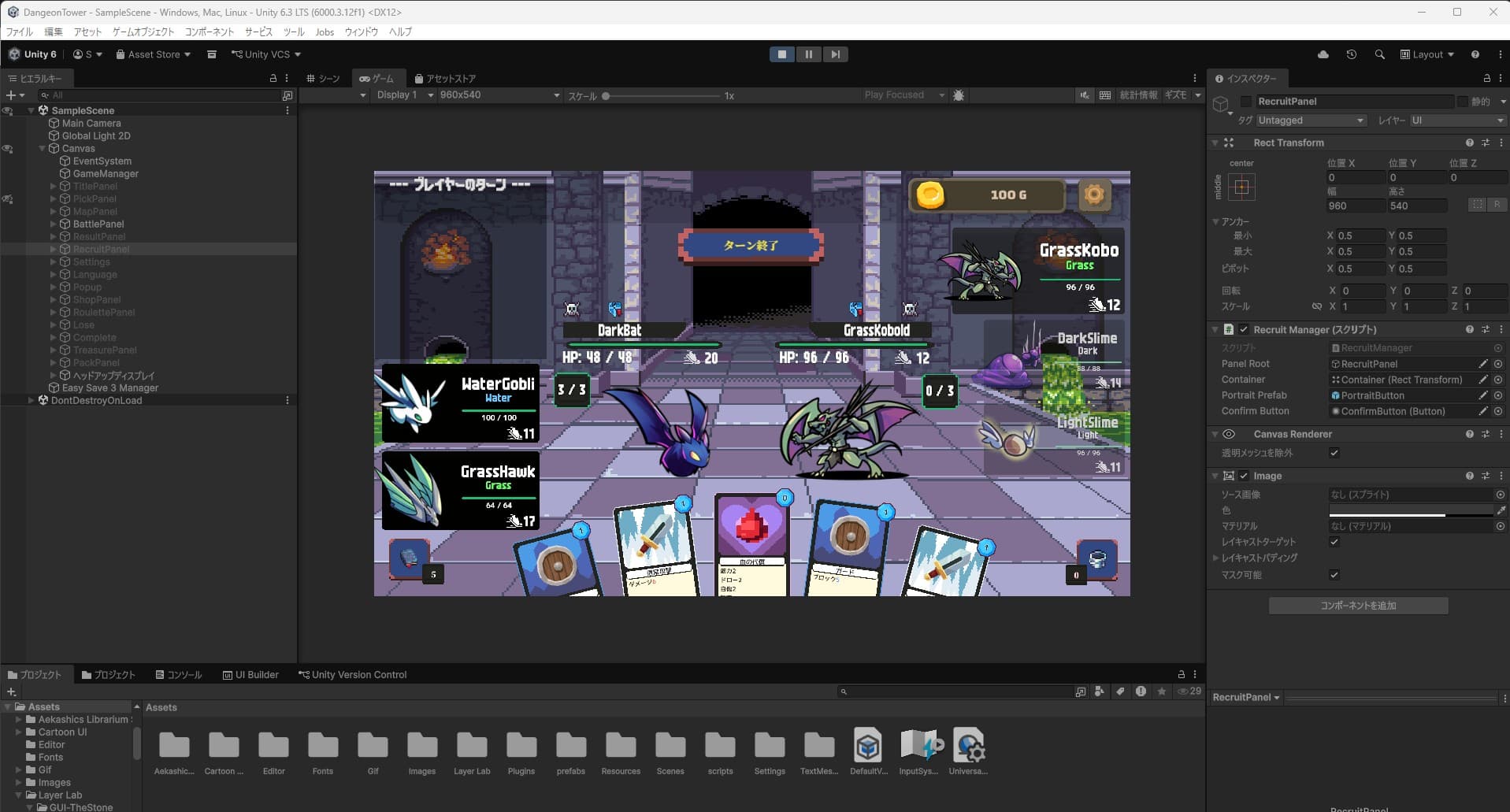Open the Tag dropdown showing Untagged

click(x=1311, y=121)
